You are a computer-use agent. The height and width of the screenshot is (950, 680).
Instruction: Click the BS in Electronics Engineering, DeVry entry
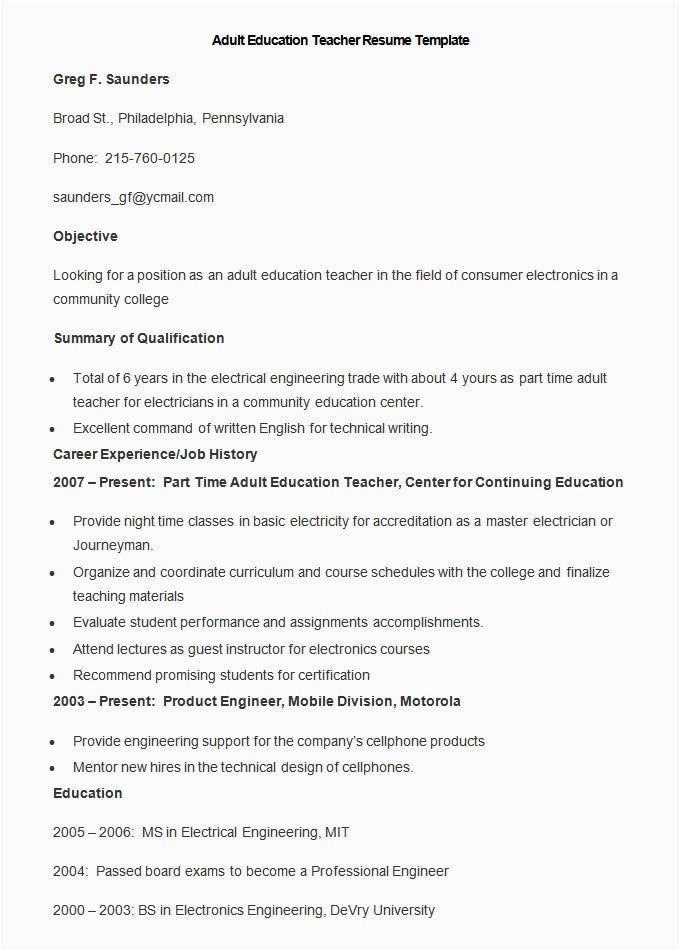coord(244,910)
